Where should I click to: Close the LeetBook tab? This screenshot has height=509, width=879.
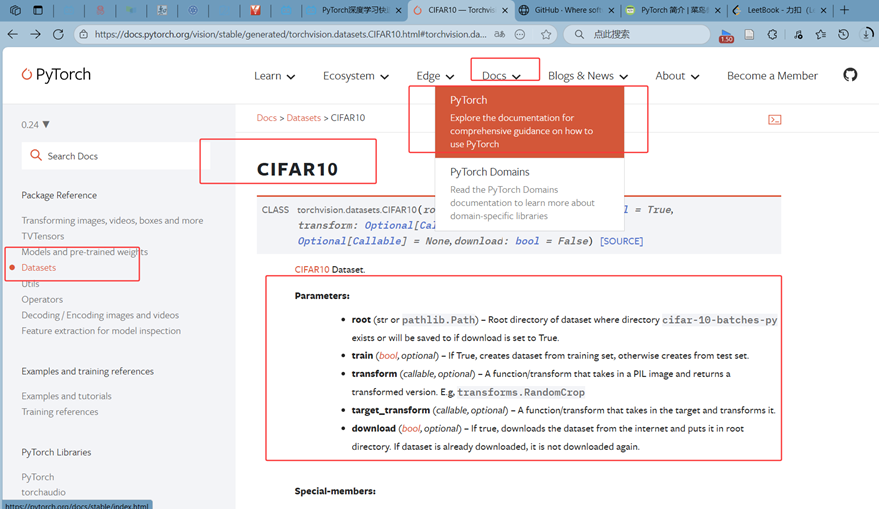(824, 10)
